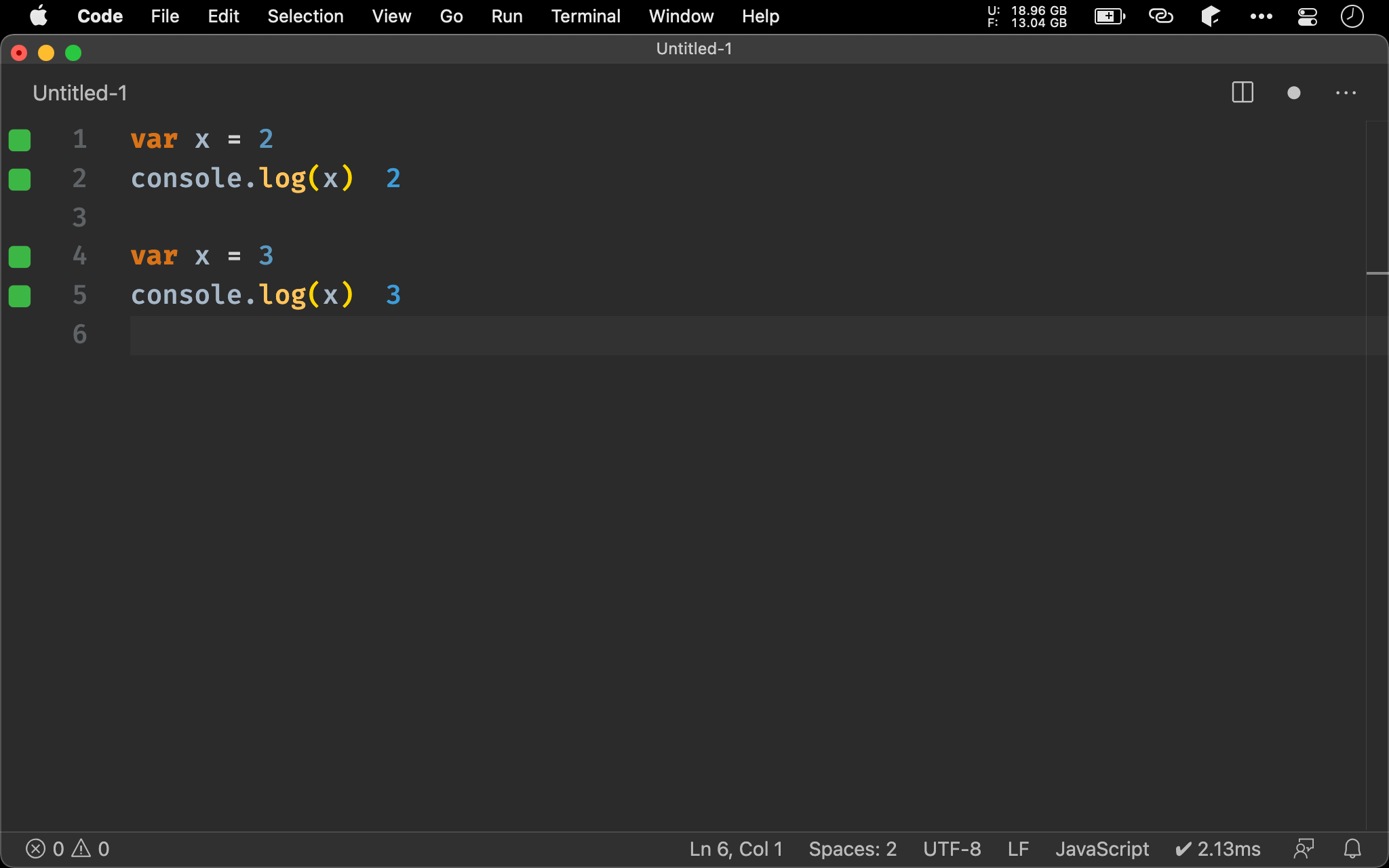Open the View menu

[391, 16]
